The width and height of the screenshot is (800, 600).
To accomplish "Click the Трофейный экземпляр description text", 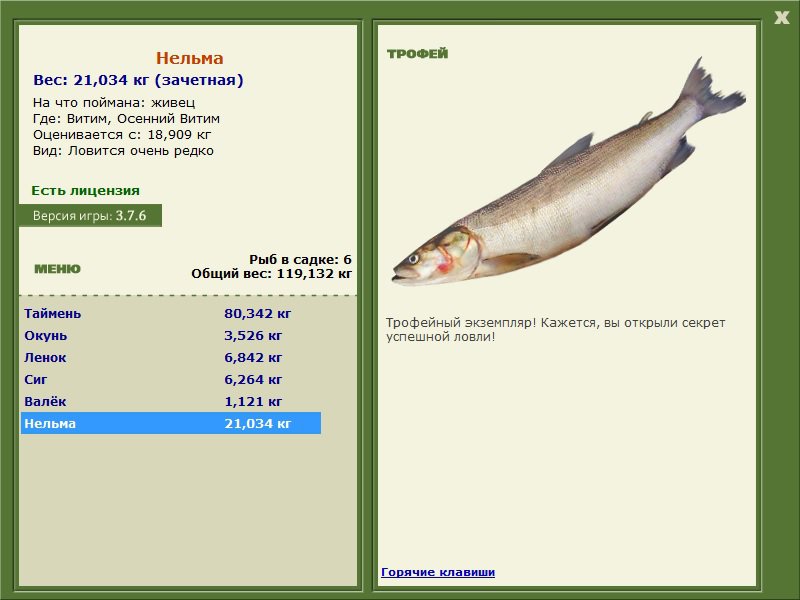I will point(555,330).
